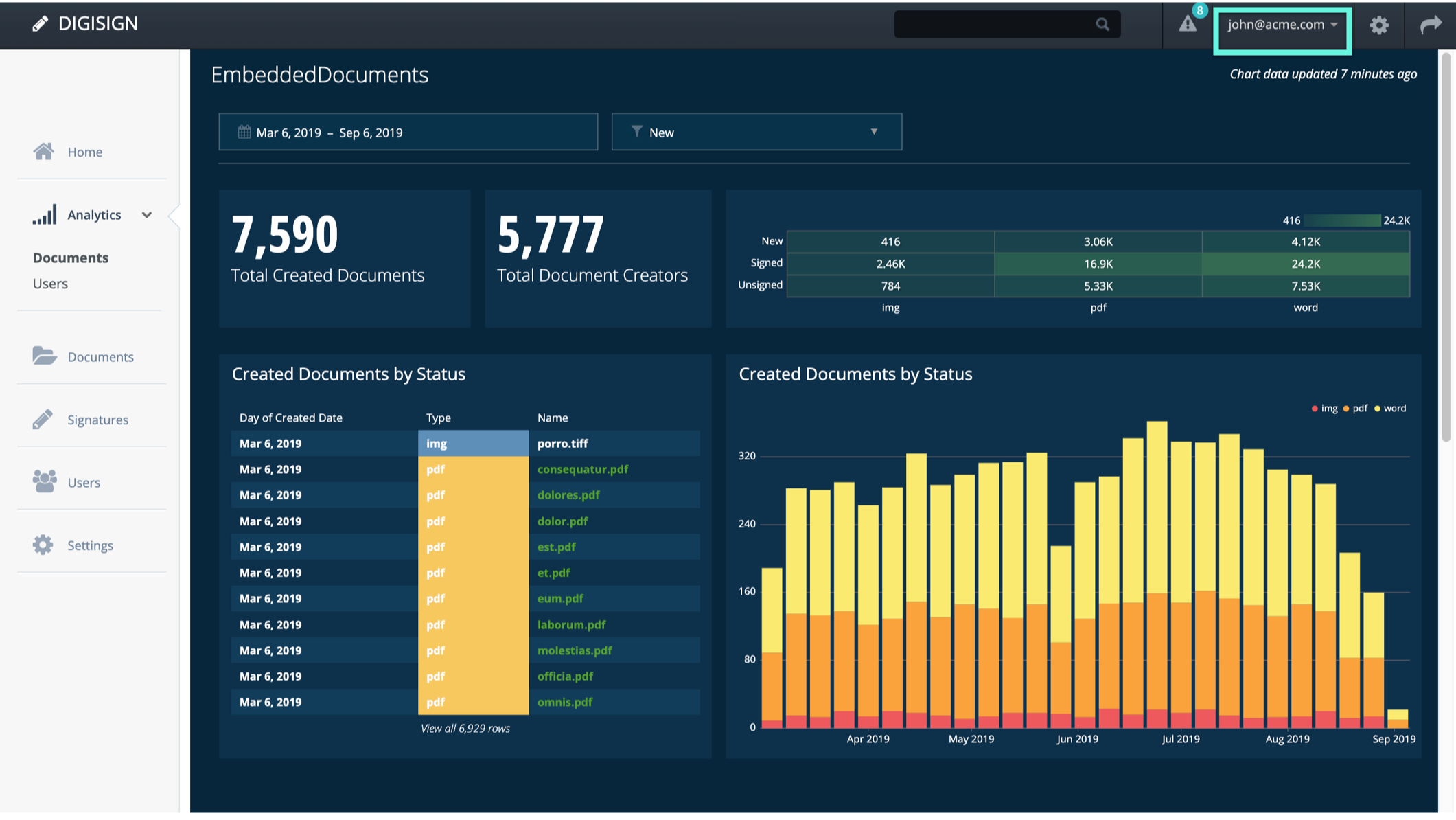Screen dimensions: 1456x820
Task: Click the Type column header
Action: click(x=439, y=418)
